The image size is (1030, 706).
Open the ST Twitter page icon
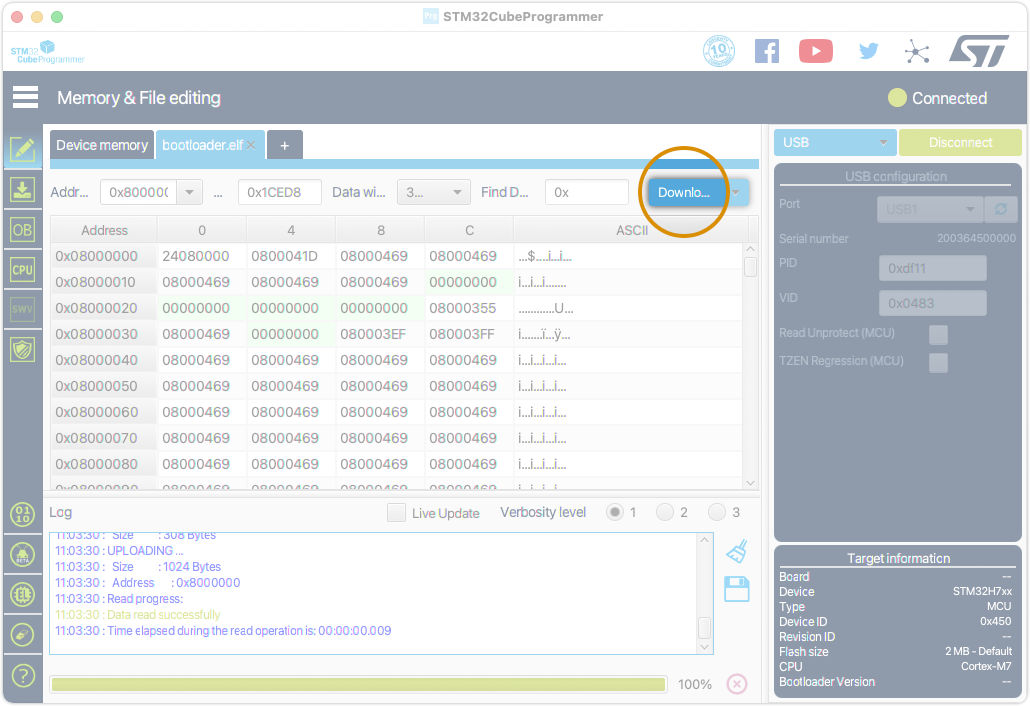click(x=868, y=51)
